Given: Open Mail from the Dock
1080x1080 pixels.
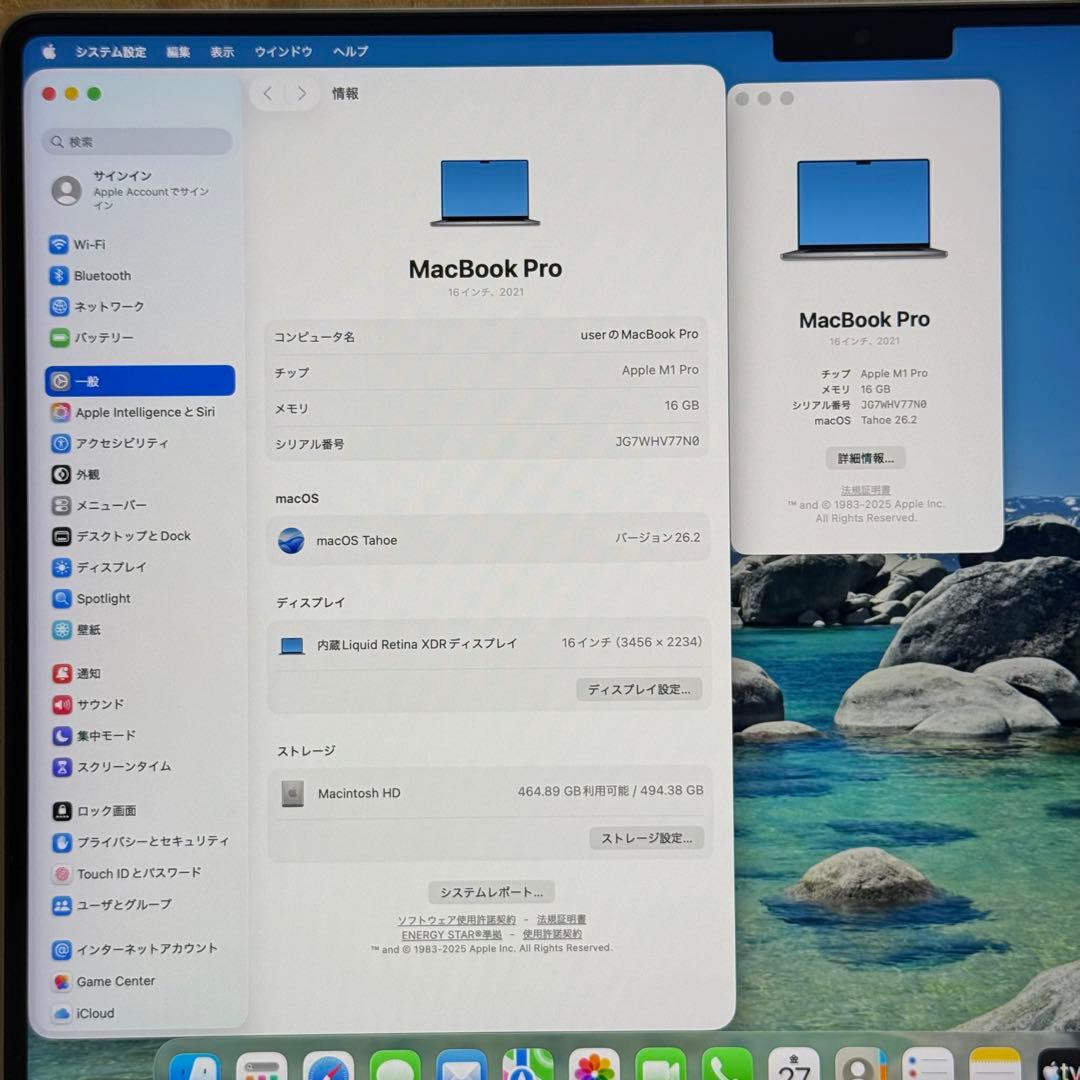Looking at the screenshot, I should pyautogui.click(x=461, y=1066).
